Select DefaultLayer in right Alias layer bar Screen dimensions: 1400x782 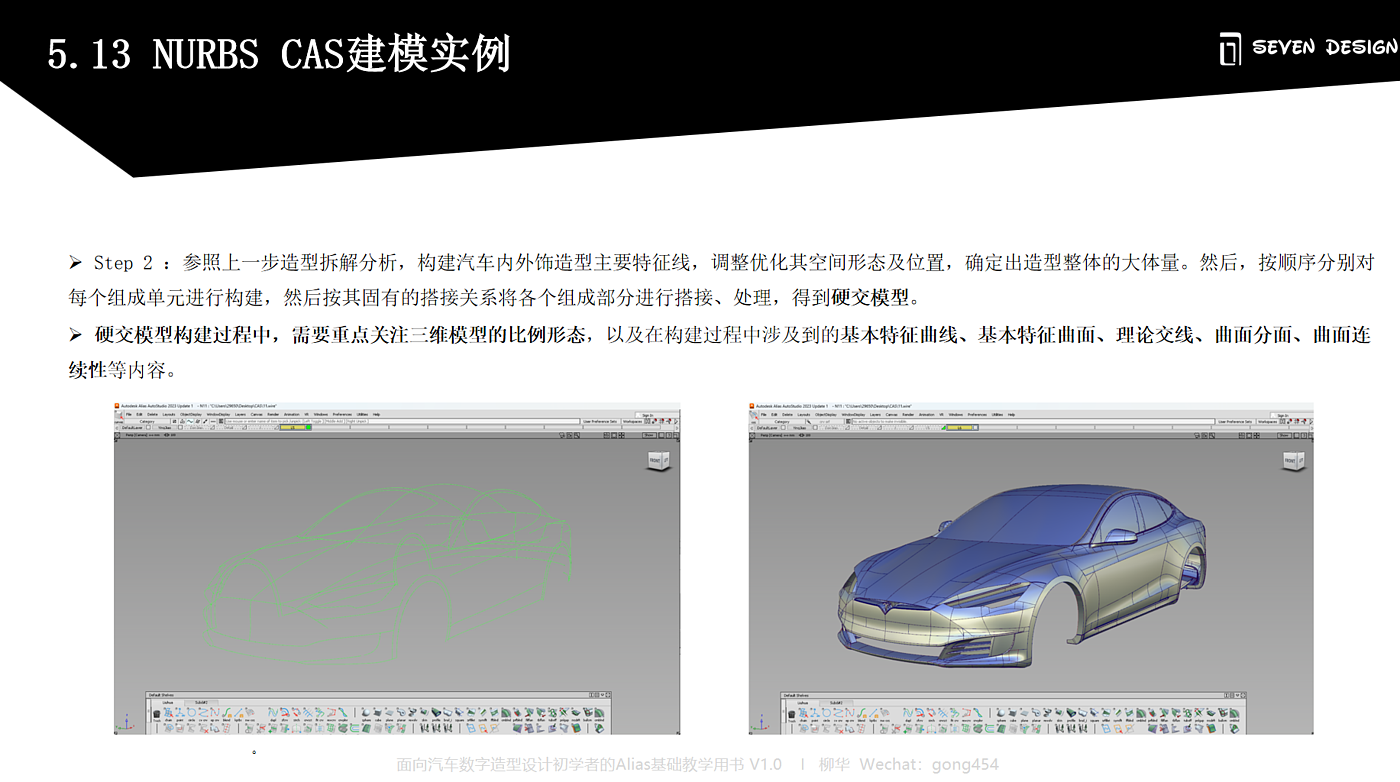pos(768,428)
